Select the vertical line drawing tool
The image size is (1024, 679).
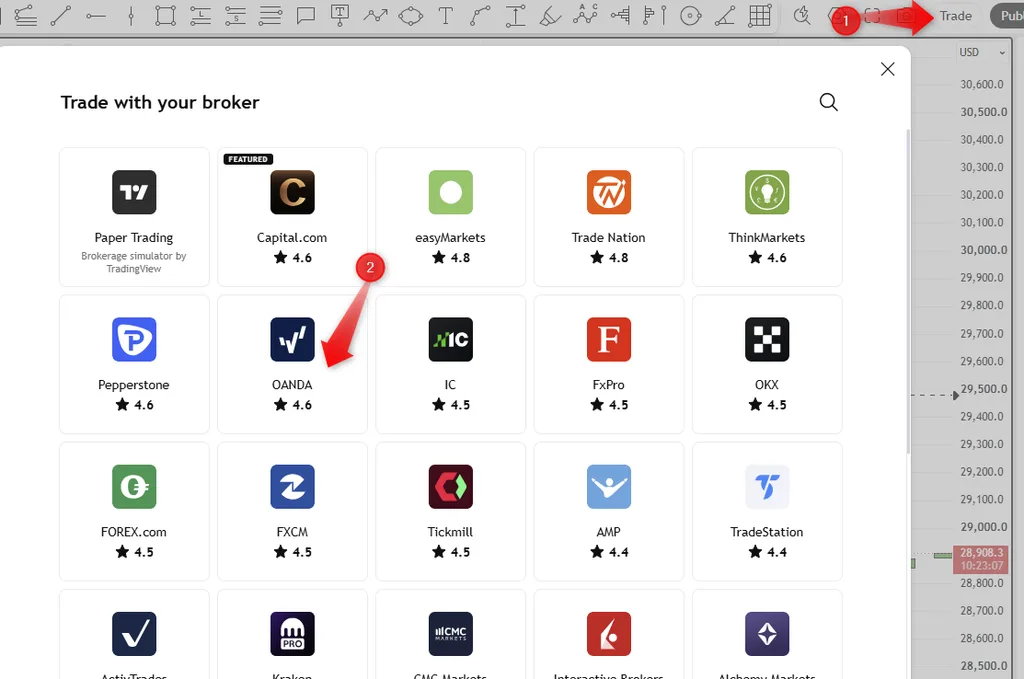[x=131, y=16]
